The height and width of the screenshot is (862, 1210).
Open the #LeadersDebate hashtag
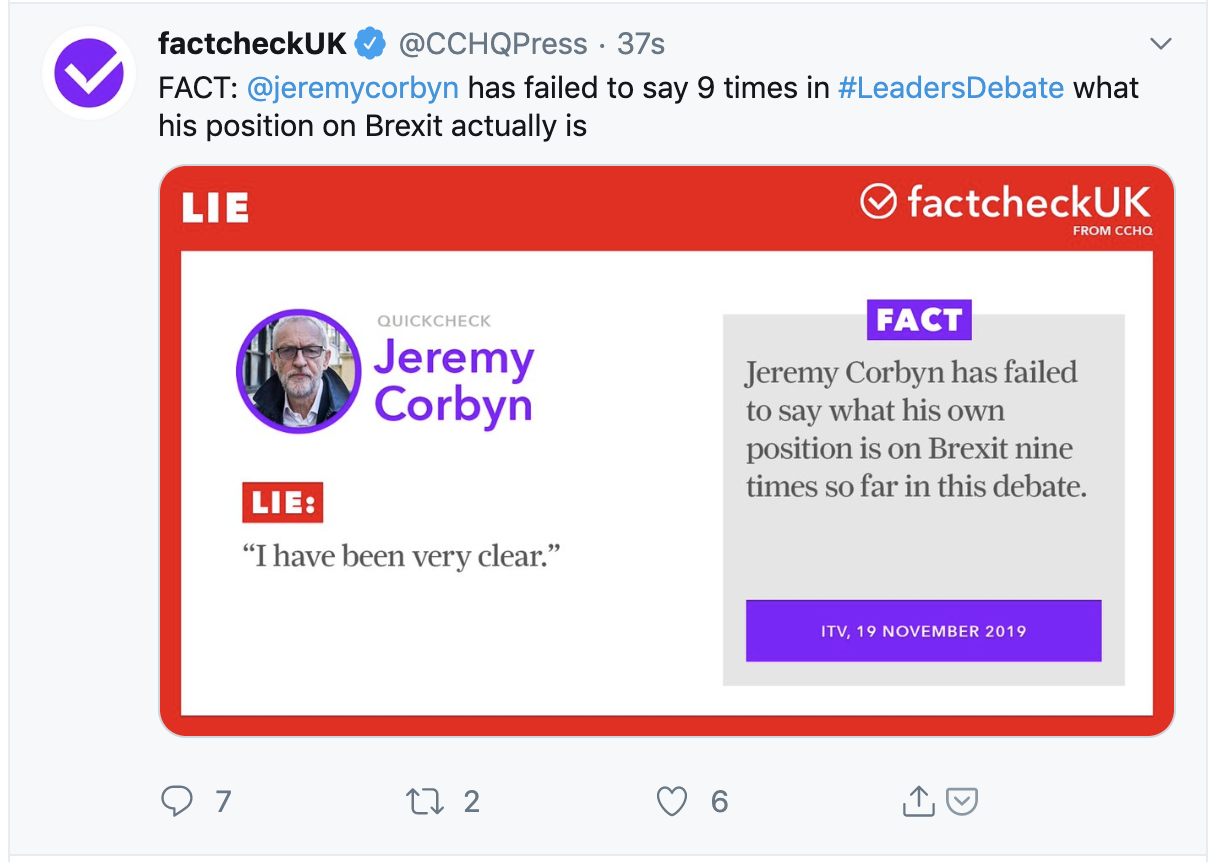pos(950,88)
